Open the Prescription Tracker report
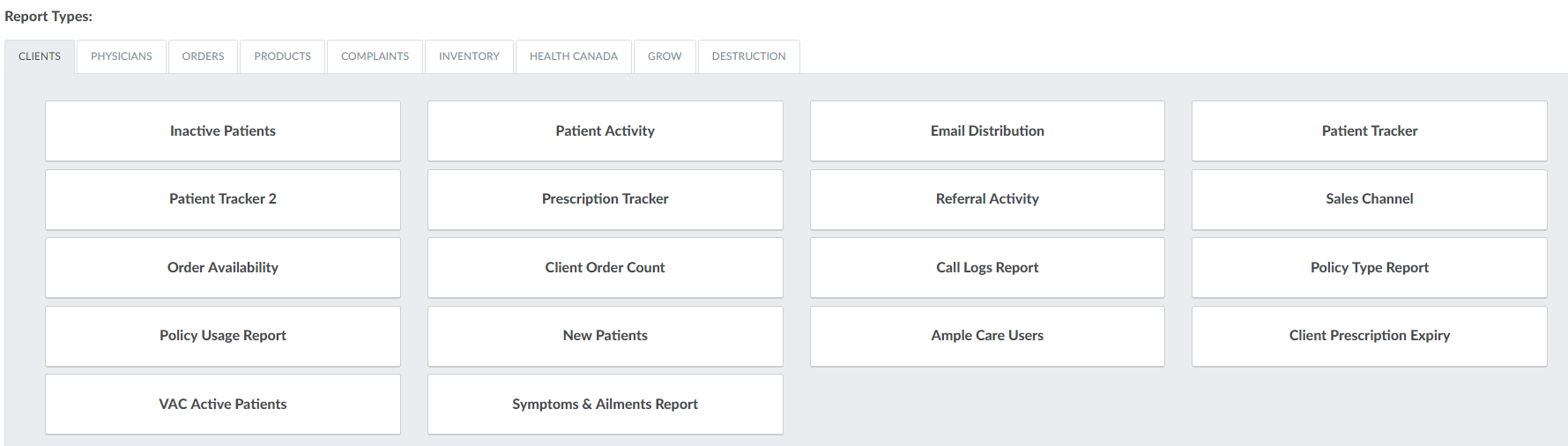The height and width of the screenshot is (446, 1568). tap(605, 199)
